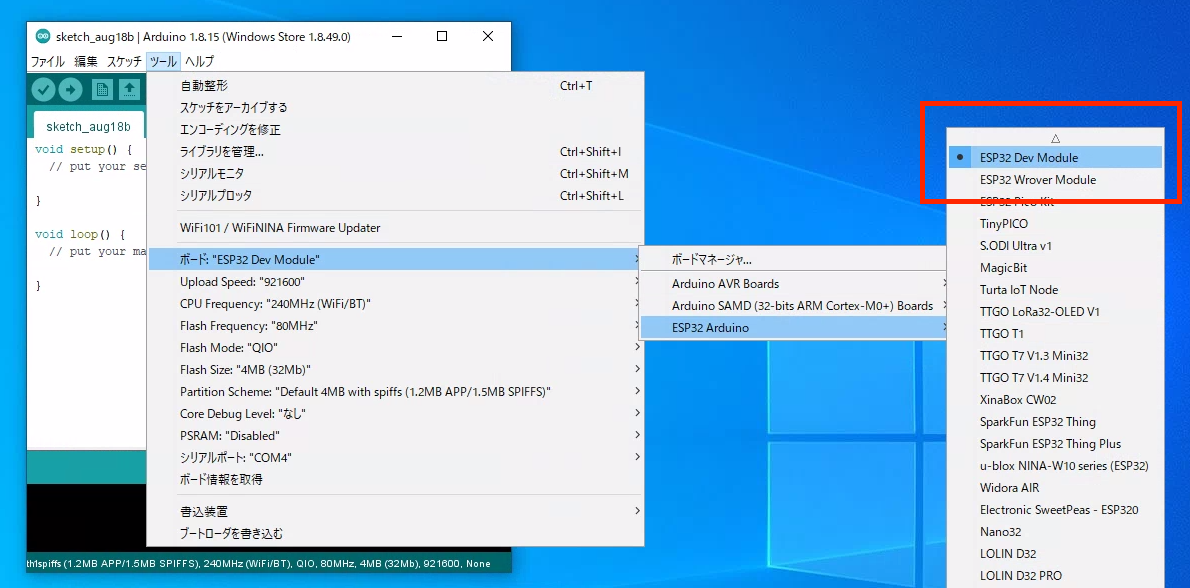This screenshot has height=588, width=1190.
Task: Expand the ESP32 Arduino submenu
Action: point(795,328)
